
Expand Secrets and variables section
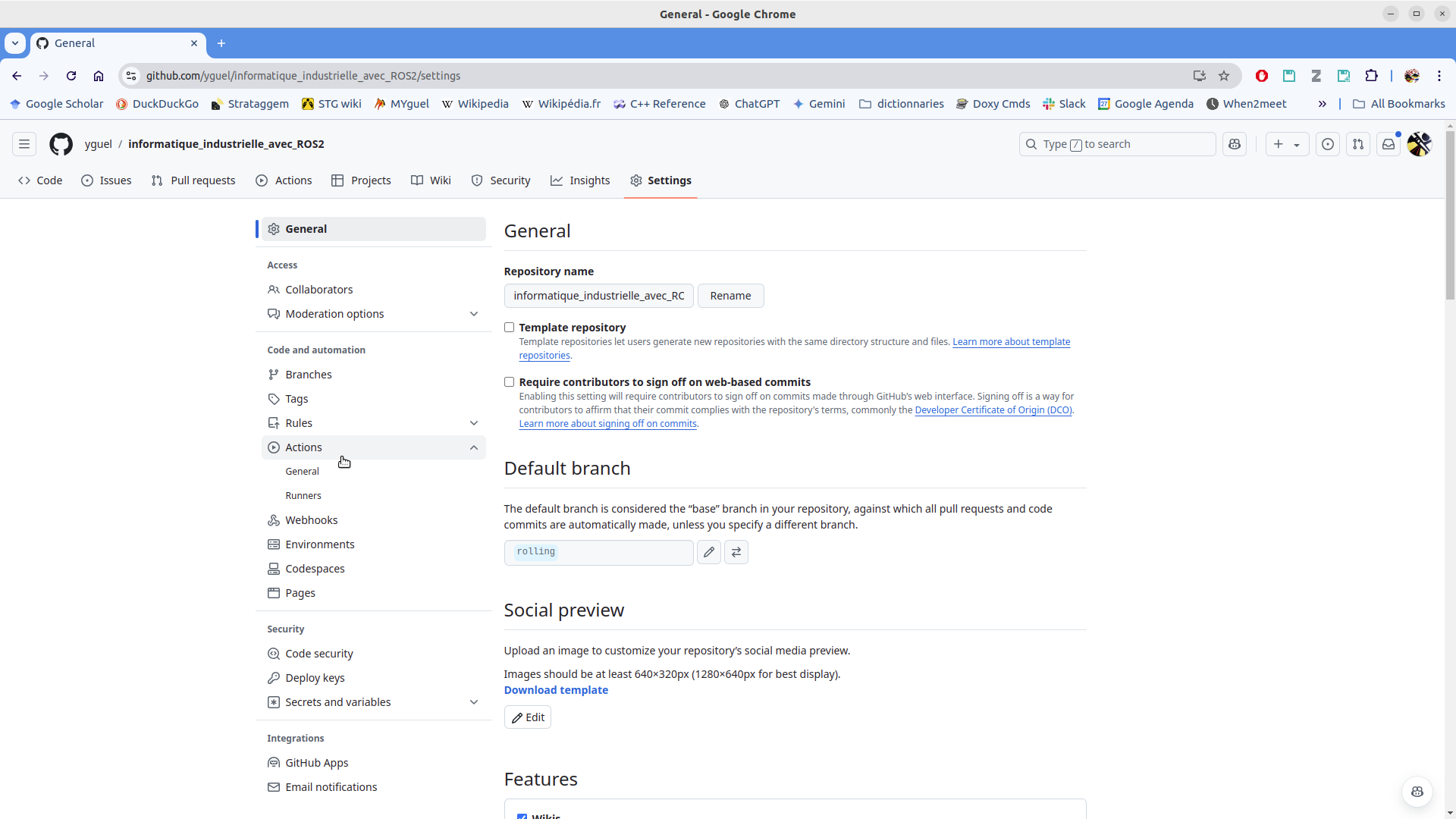(474, 702)
